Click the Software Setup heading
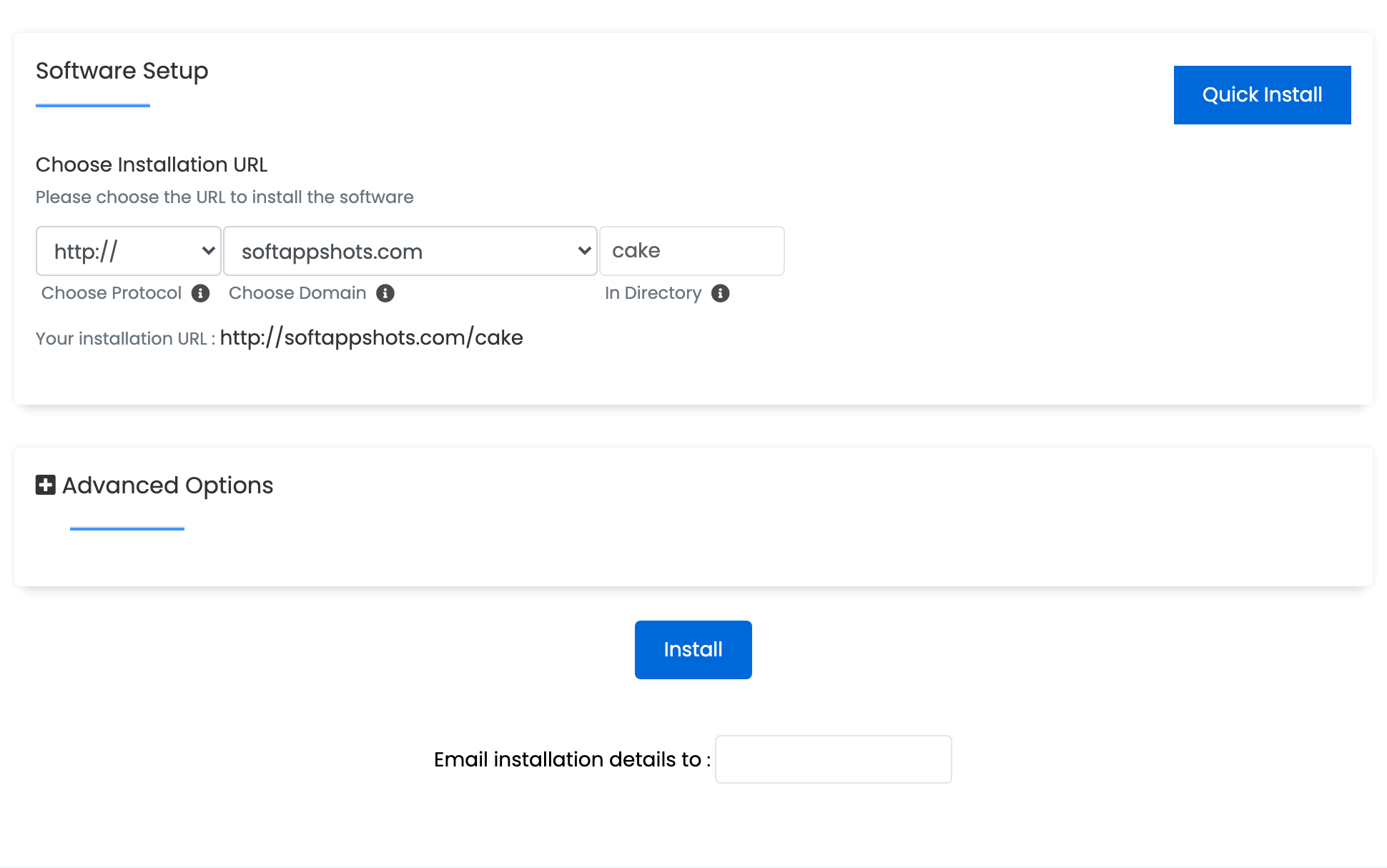Image resolution: width=1387 pixels, height=868 pixels. (x=121, y=71)
